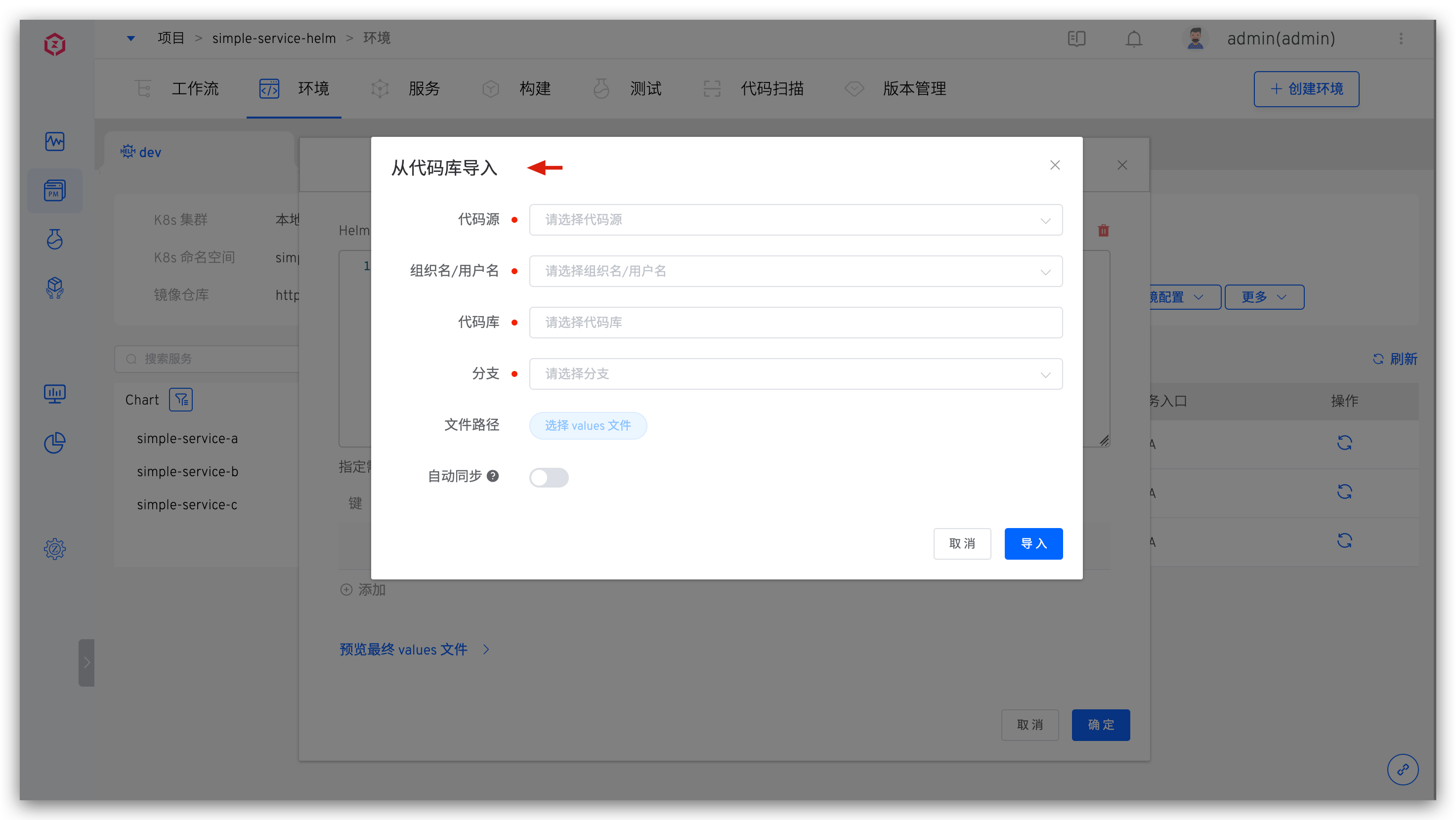This screenshot has height=820, width=1456.
Task: Open the 分支 branch dropdown
Action: pos(795,374)
